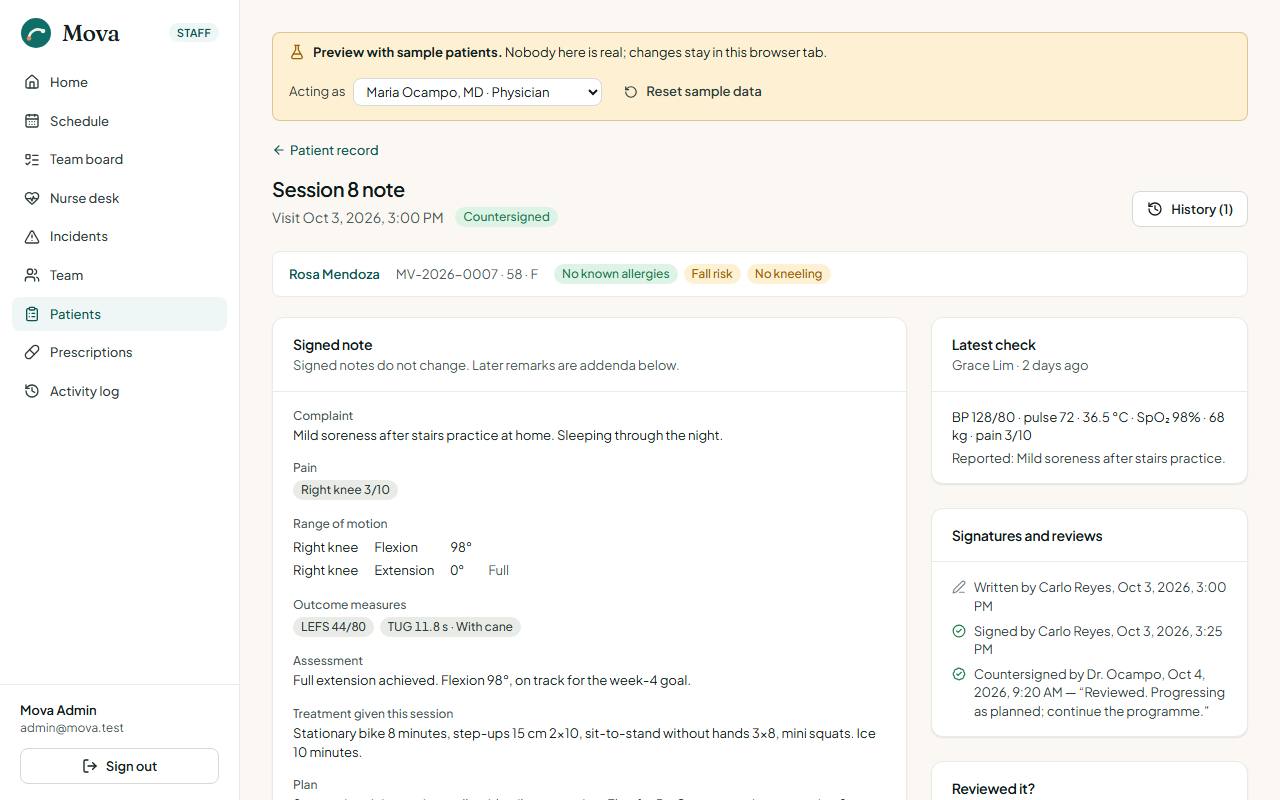Image resolution: width=1280 pixels, height=800 pixels.
Task: Open History (1) for this note
Action: [1190, 209]
